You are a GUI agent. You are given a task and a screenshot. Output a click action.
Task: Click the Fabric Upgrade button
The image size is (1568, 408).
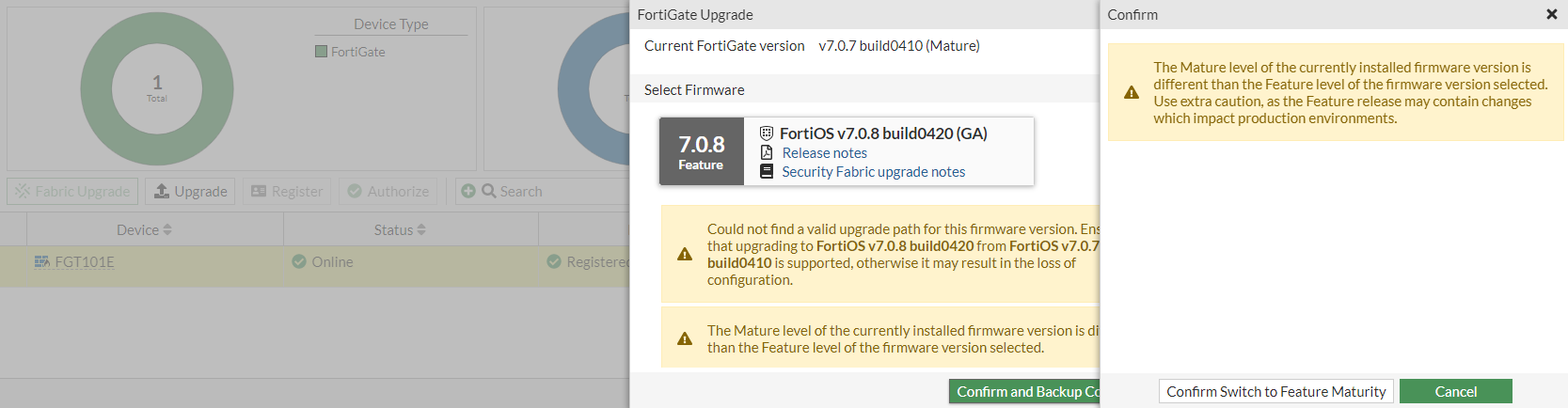pos(72,192)
